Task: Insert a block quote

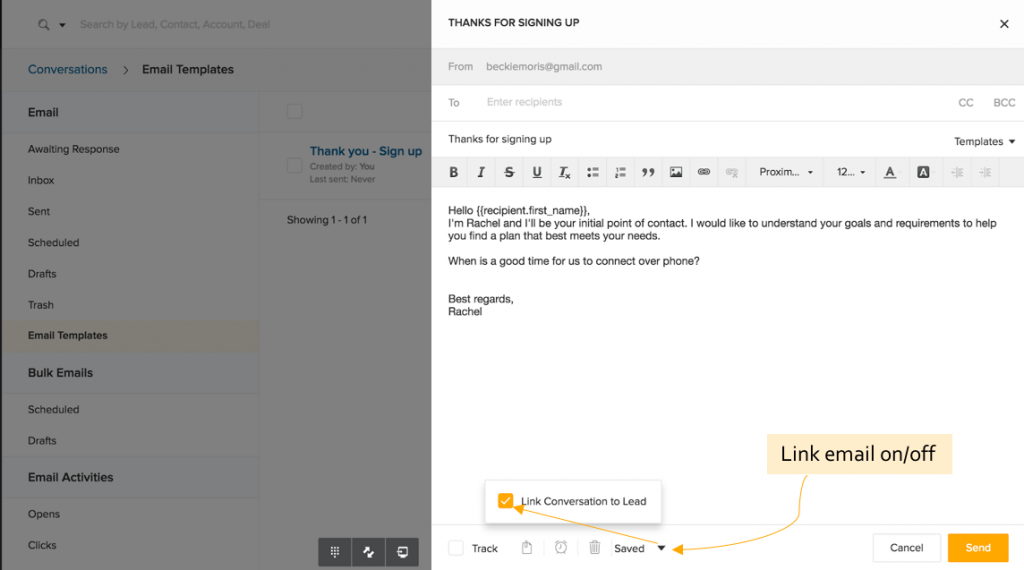Action: coord(648,172)
